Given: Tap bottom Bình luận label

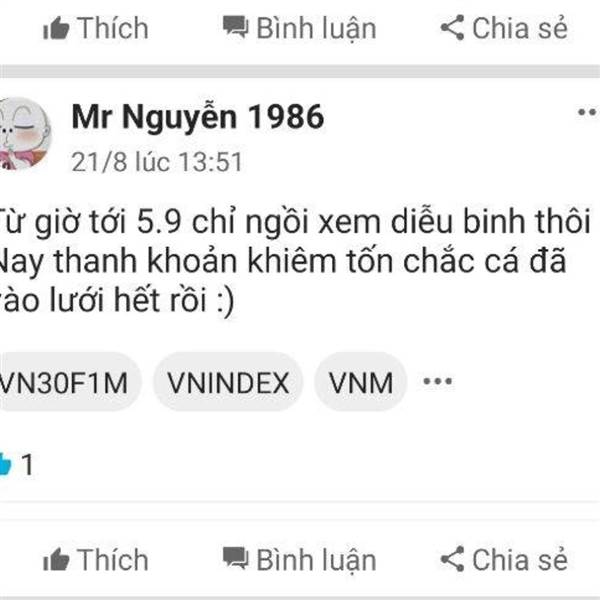Looking at the screenshot, I should [x=316, y=561].
